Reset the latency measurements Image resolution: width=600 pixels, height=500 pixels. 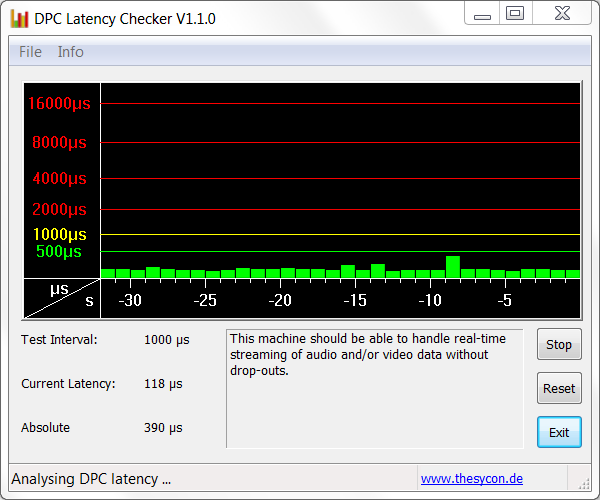click(559, 388)
